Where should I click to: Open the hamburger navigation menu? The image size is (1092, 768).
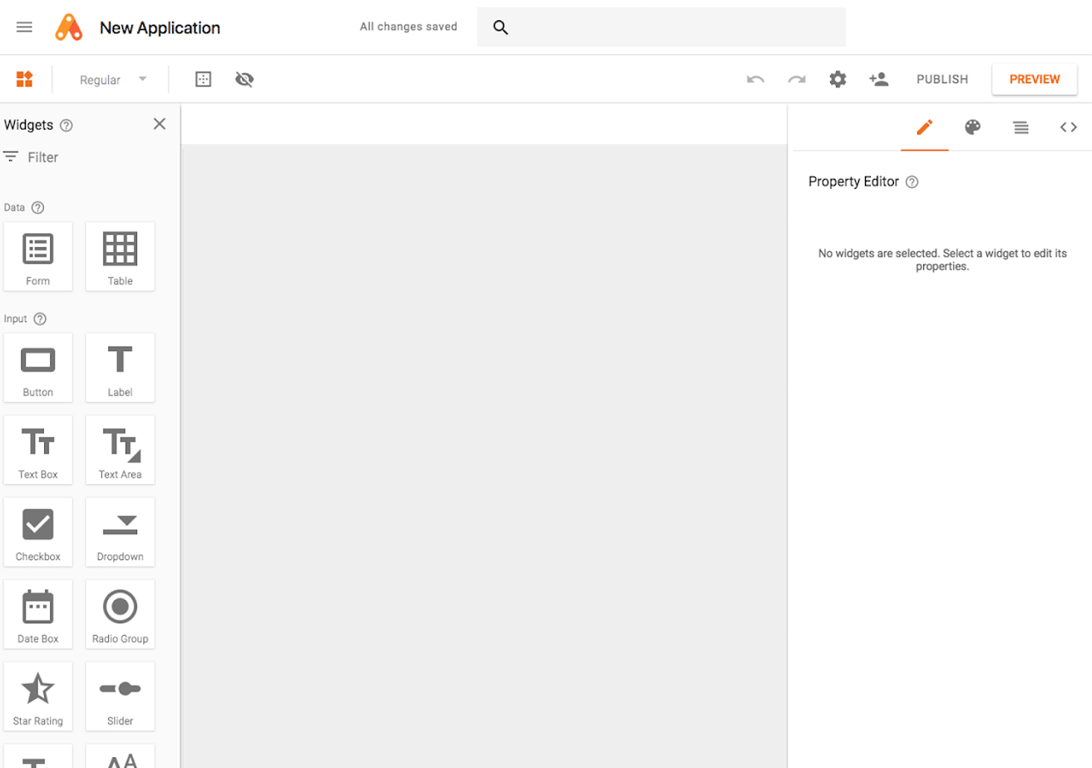24,27
